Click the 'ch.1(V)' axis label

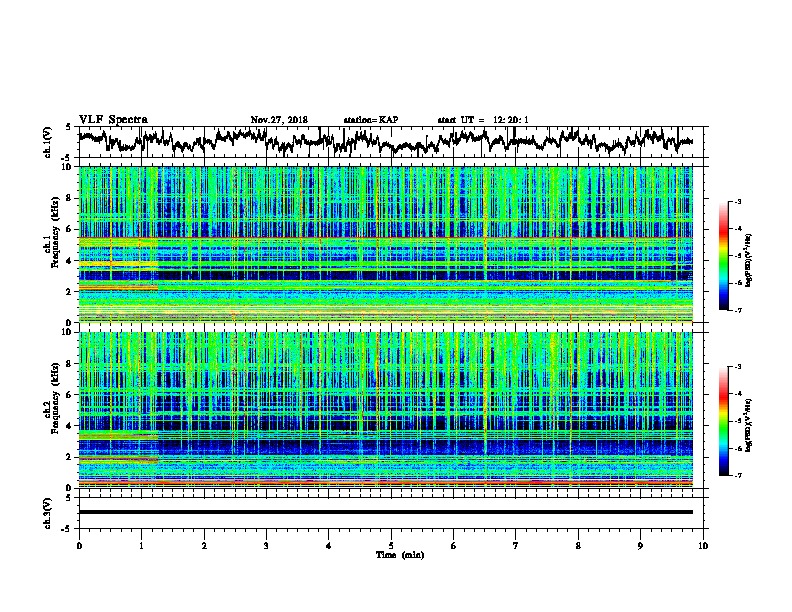click(x=48, y=141)
